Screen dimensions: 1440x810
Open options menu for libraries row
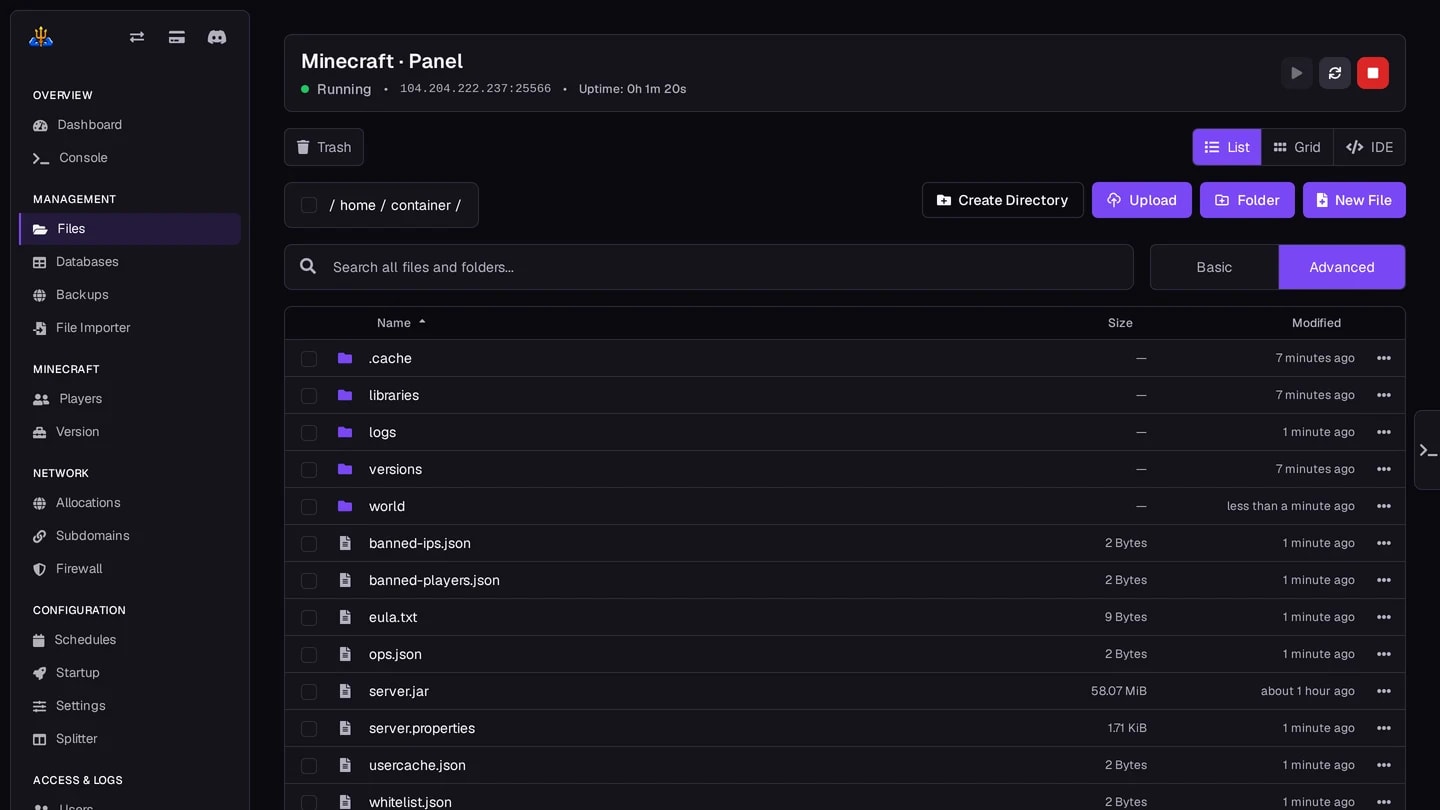1384,395
